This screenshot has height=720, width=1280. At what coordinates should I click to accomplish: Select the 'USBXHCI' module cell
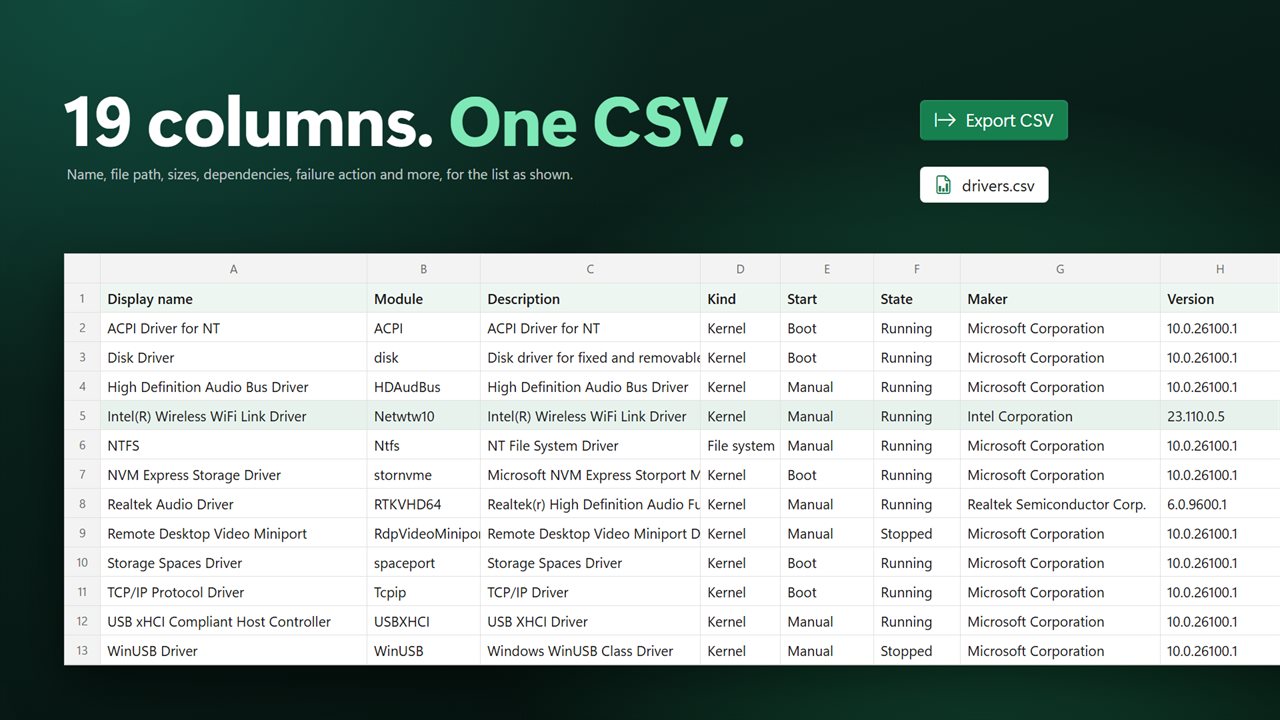point(424,622)
